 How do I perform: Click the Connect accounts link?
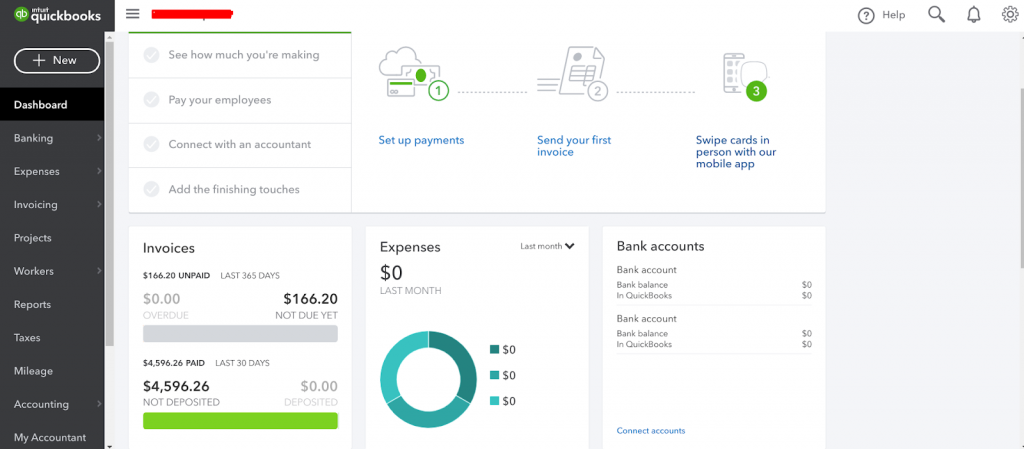click(x=651, y=431)
